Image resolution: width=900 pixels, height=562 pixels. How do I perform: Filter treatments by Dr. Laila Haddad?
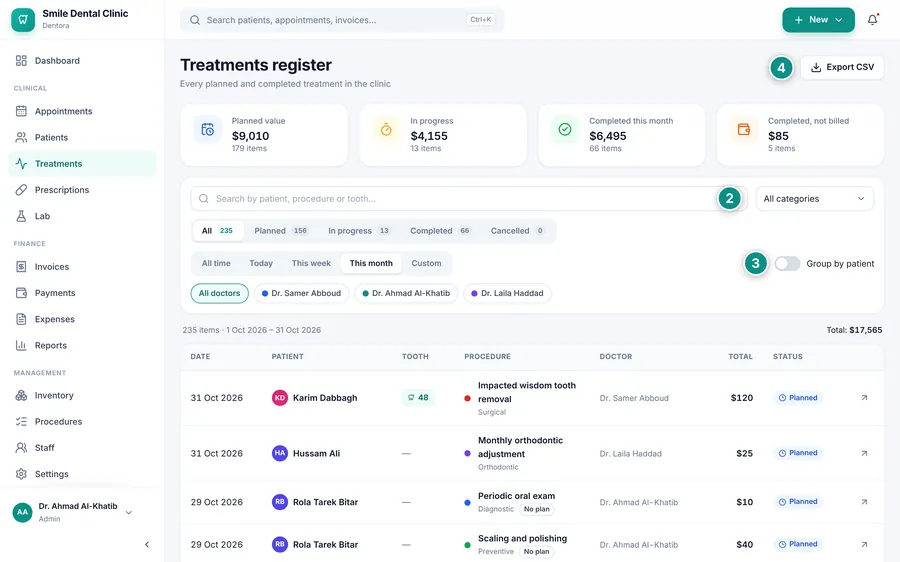pos(507,293)
